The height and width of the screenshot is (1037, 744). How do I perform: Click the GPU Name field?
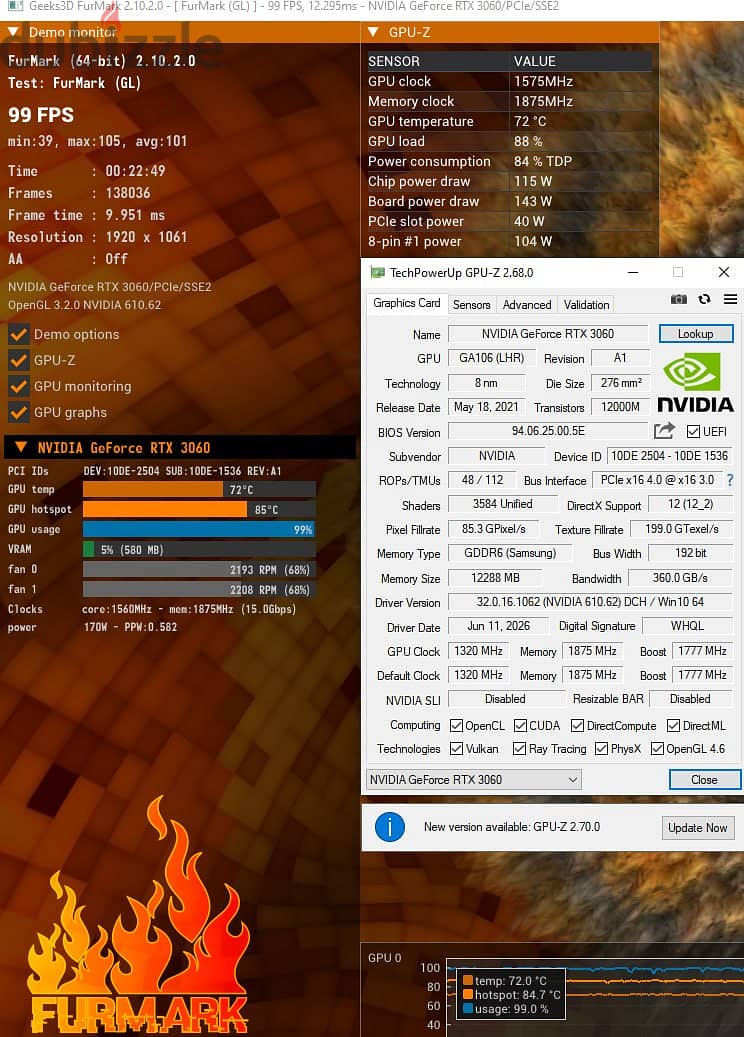coord(548,333)
